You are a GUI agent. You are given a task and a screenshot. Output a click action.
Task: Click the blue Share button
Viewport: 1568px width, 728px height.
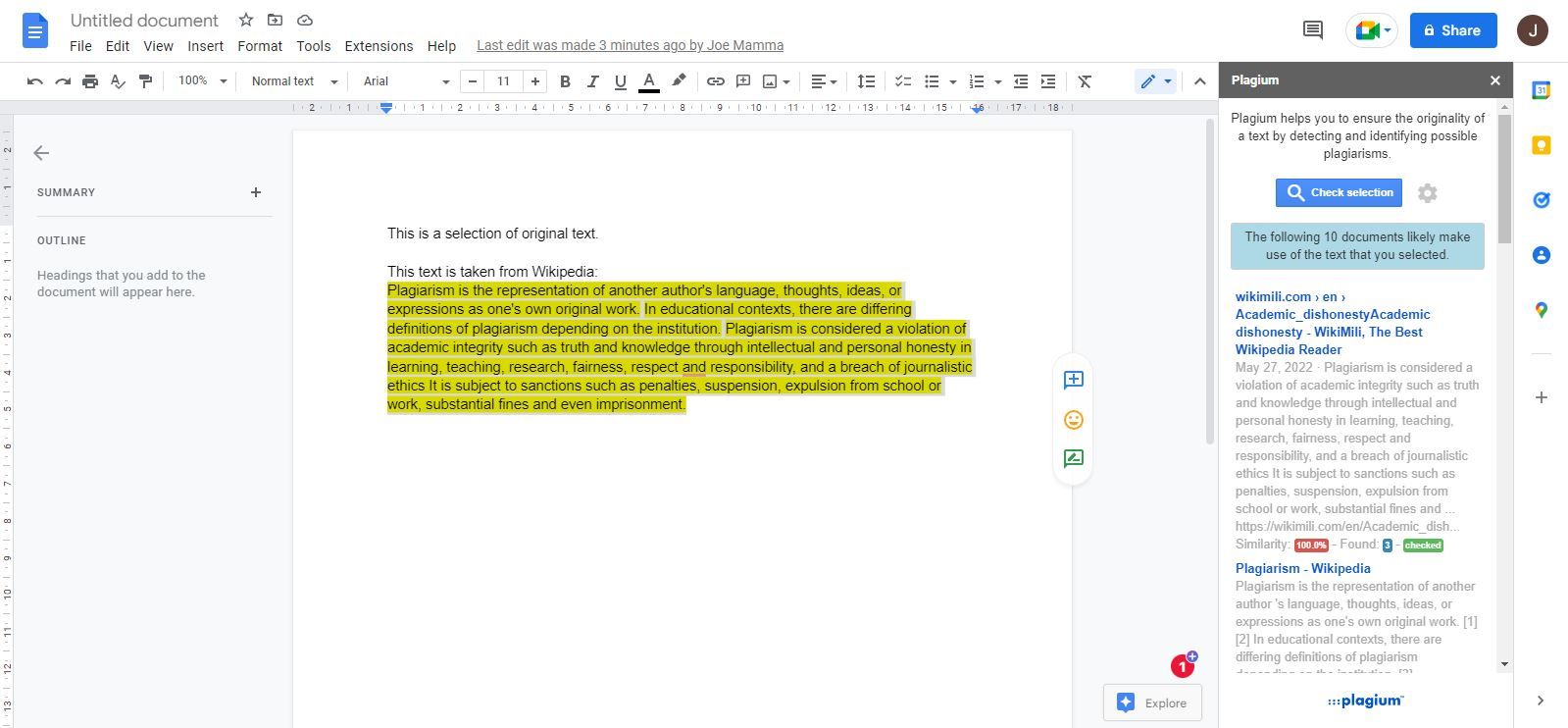[x=1453, y=30]
